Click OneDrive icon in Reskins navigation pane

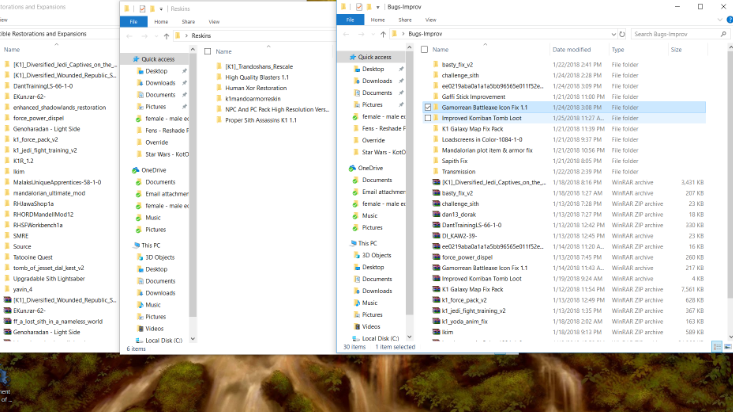click(135, 170)
